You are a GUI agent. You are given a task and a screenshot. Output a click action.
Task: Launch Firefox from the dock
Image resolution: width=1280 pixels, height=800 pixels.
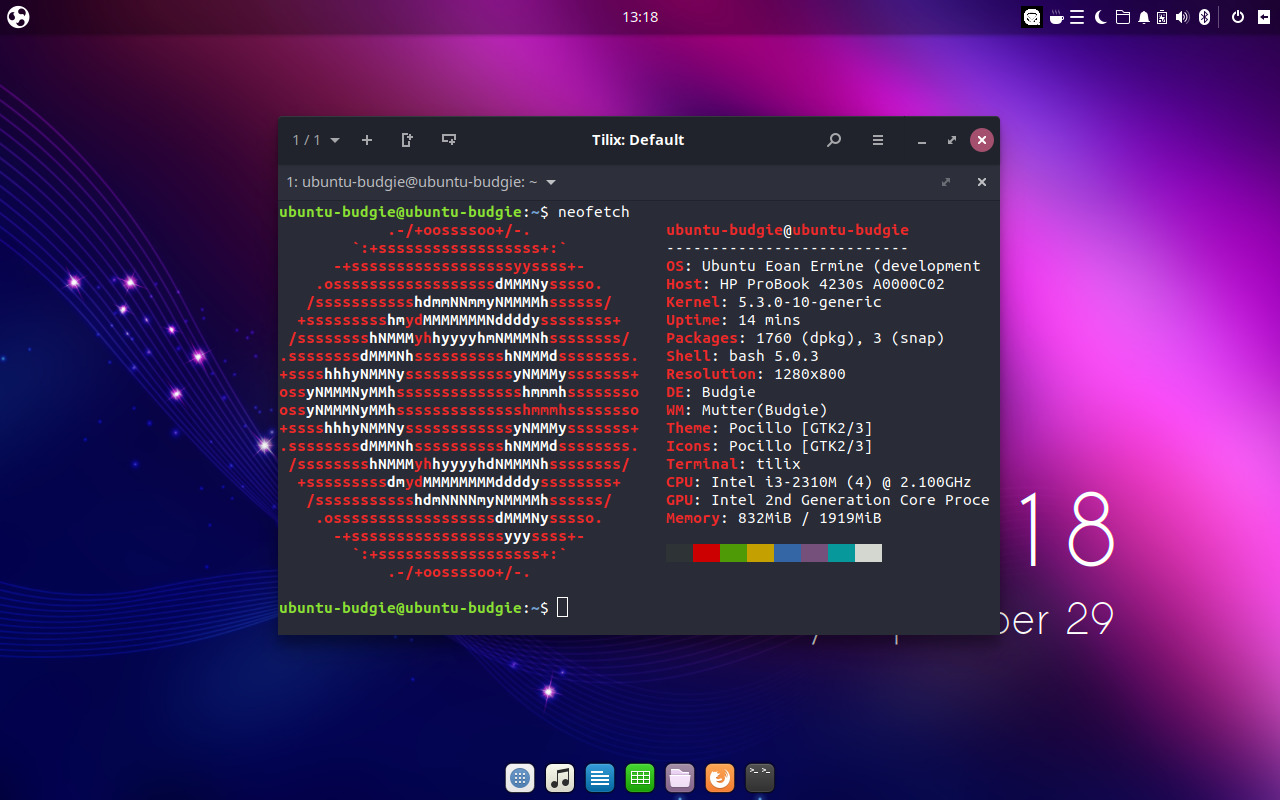[720, 777]
